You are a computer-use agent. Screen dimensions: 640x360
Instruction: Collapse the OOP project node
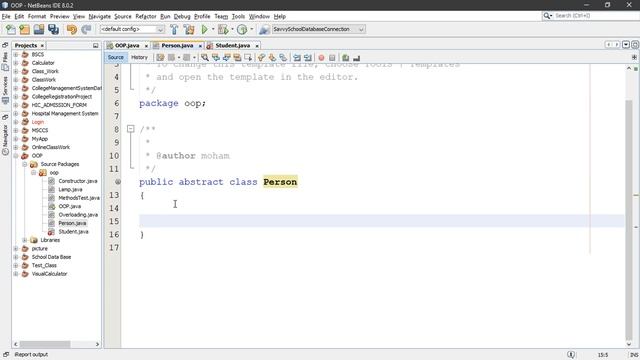16,156
